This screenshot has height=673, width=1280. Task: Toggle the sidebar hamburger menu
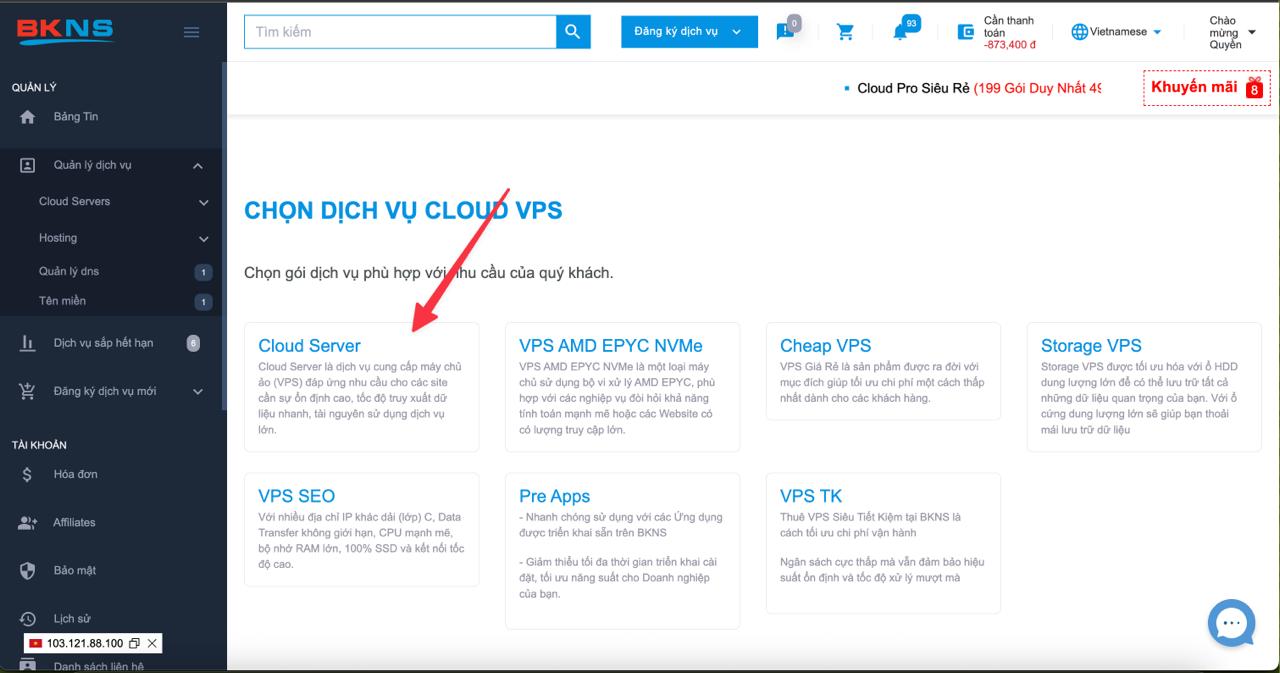[x=191, y=30]
